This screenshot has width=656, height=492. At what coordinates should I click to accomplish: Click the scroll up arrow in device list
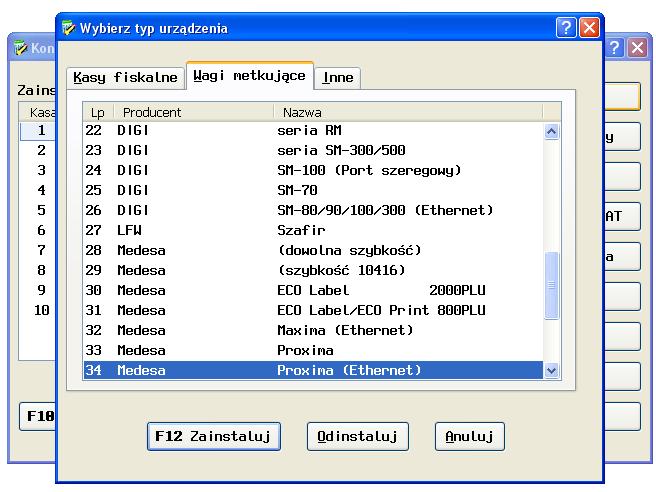[x=551, y=132]
